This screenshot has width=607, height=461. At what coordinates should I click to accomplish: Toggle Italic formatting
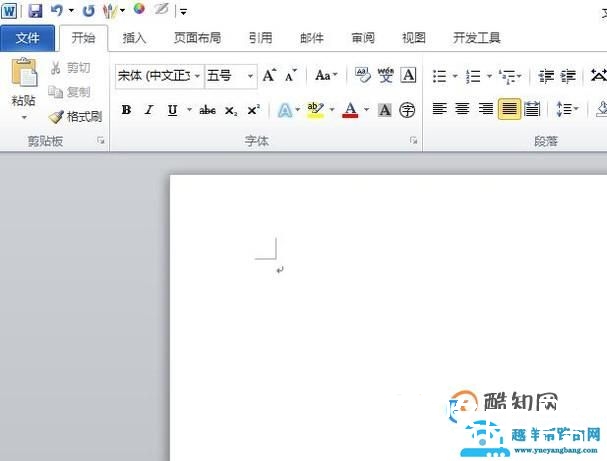149,110
